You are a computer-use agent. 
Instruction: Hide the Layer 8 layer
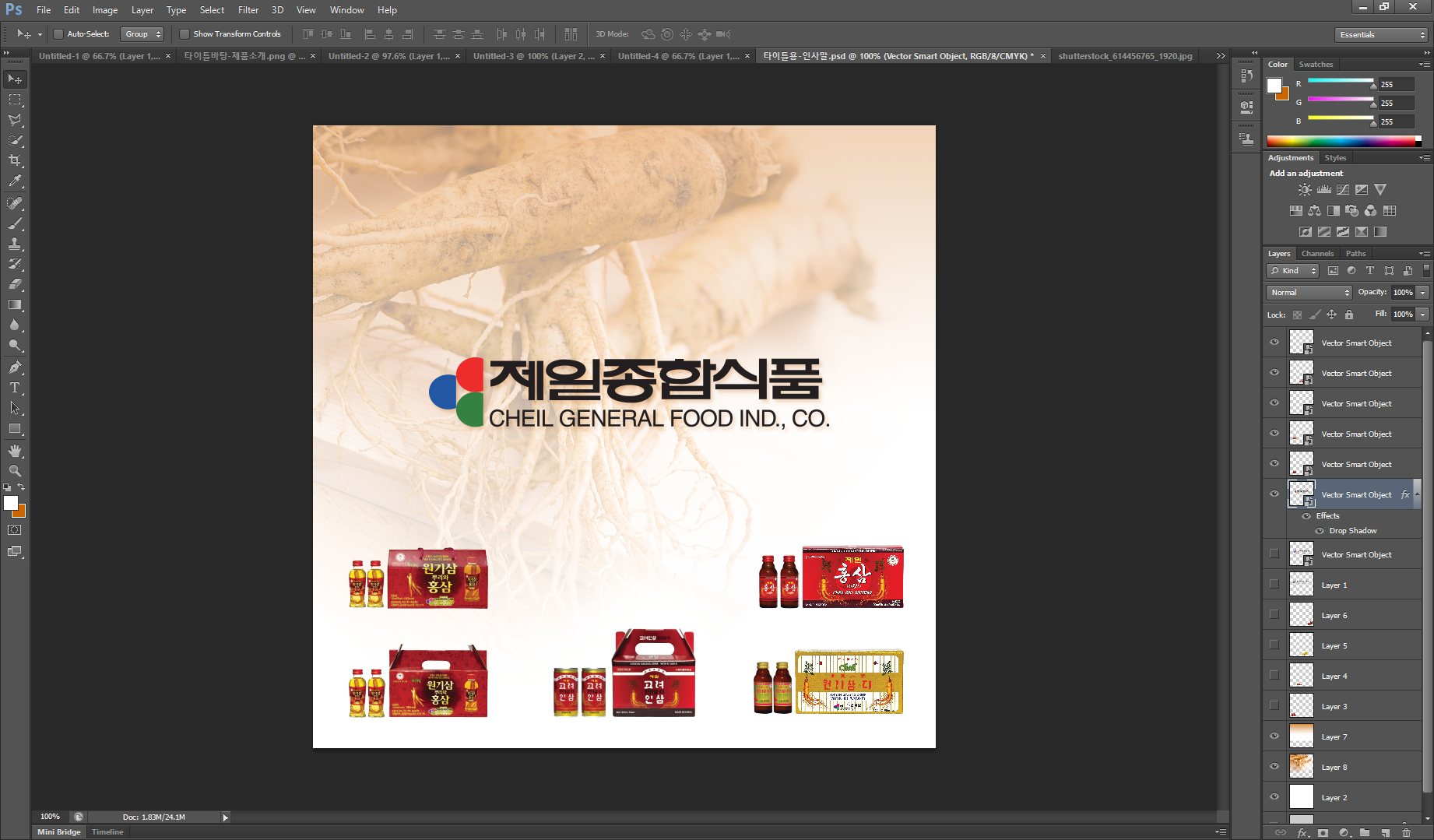(x=1274, y=767)
